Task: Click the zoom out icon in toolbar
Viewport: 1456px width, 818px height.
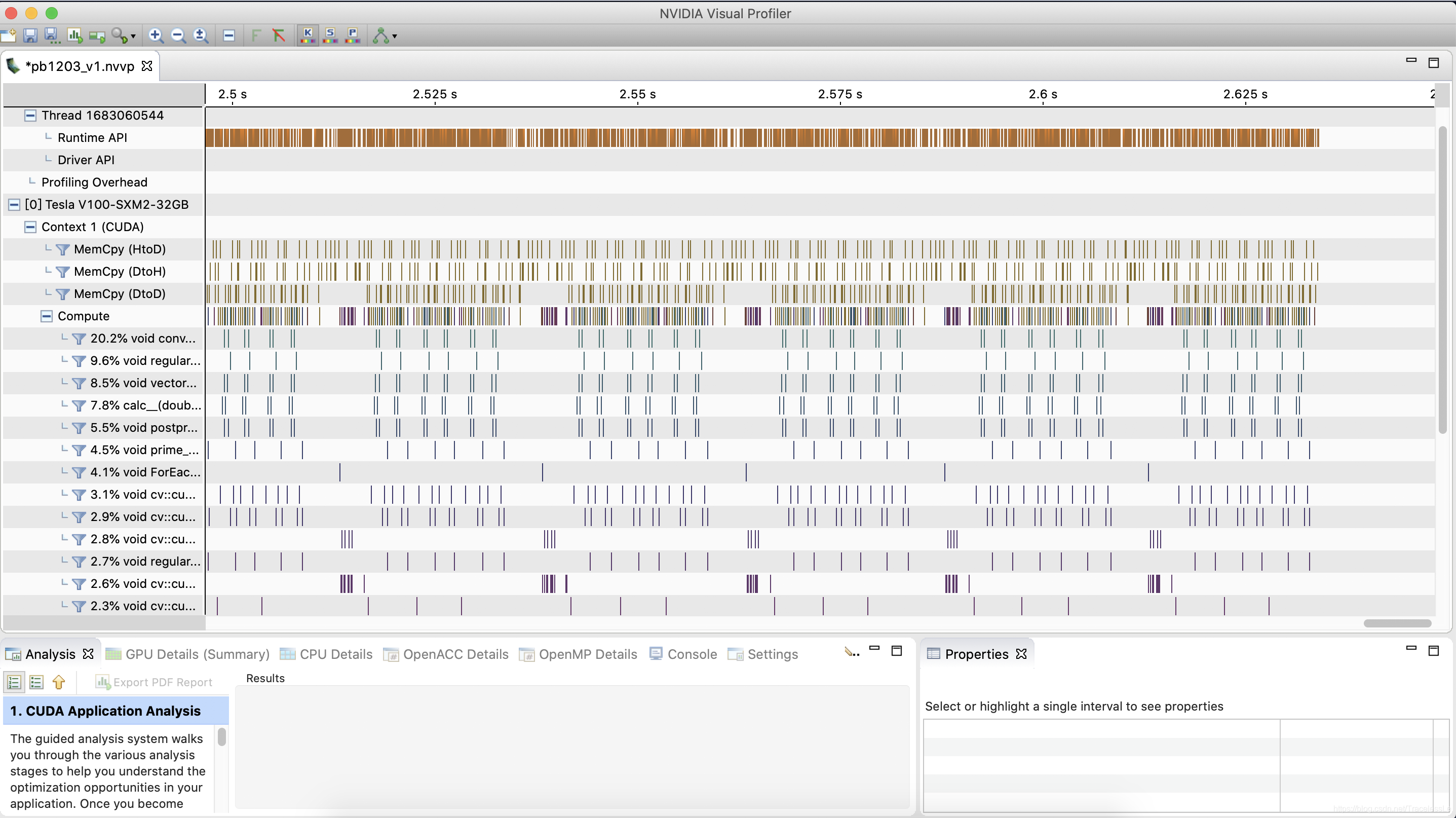Action: pos(178,37)
